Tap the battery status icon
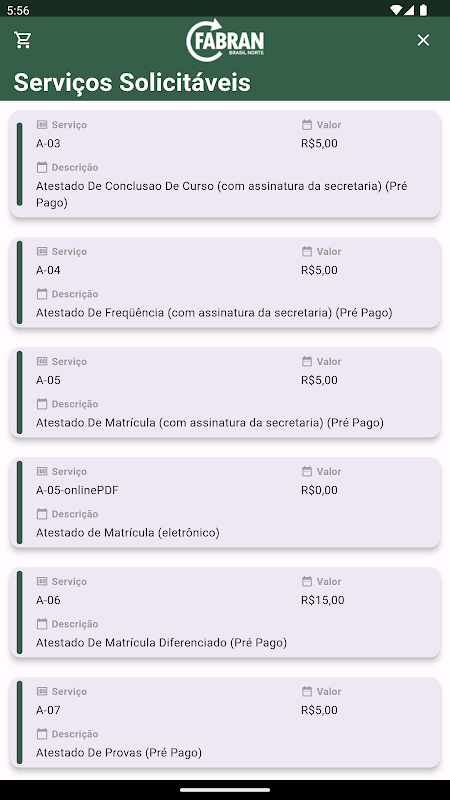This screenshot has width=450, height=800. [x=423, y=10]
